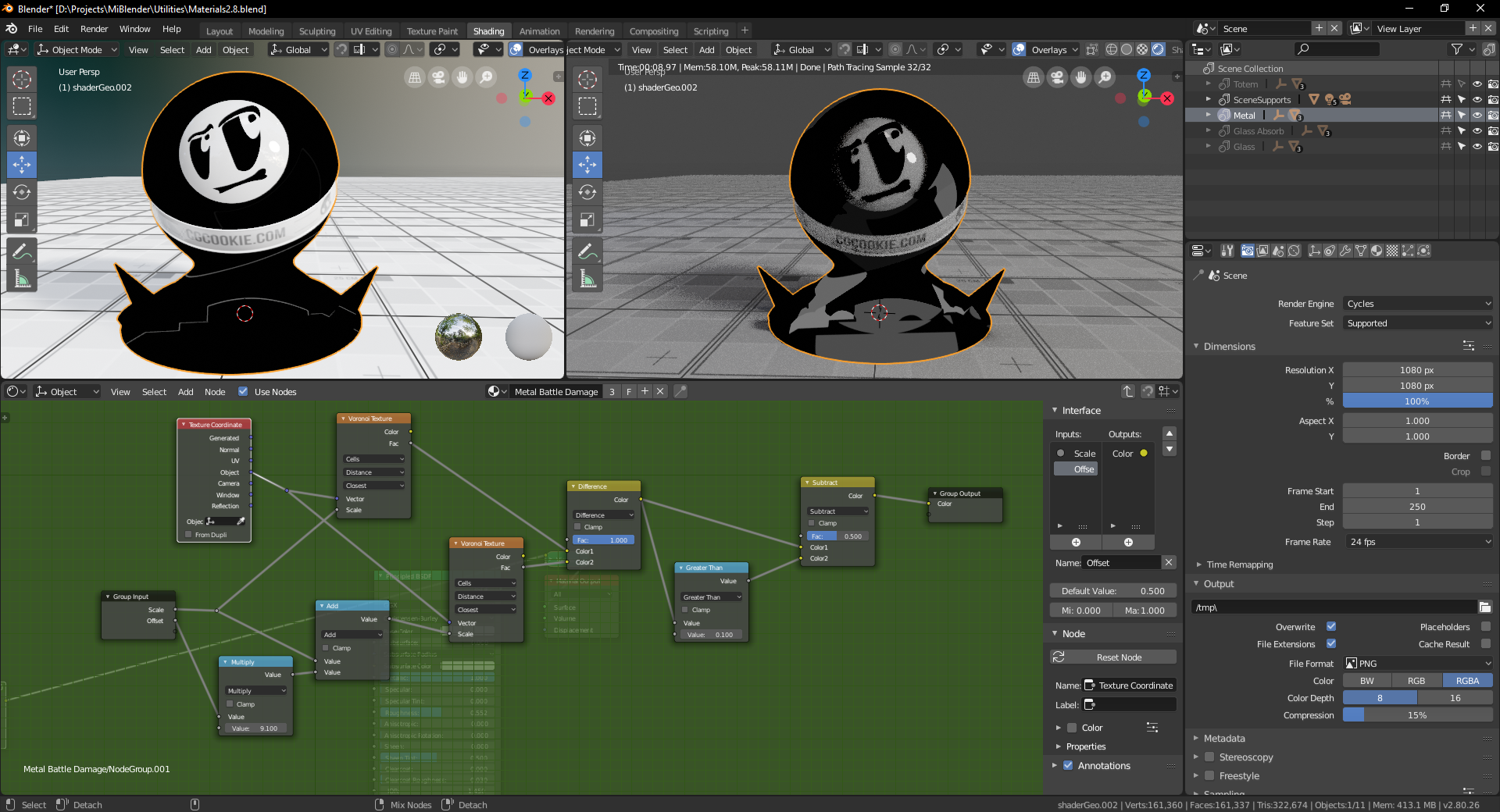The image size is (1500, 812).
Task: Click the Default Value 0.500 slider
Action: [x=1113, y=591]
